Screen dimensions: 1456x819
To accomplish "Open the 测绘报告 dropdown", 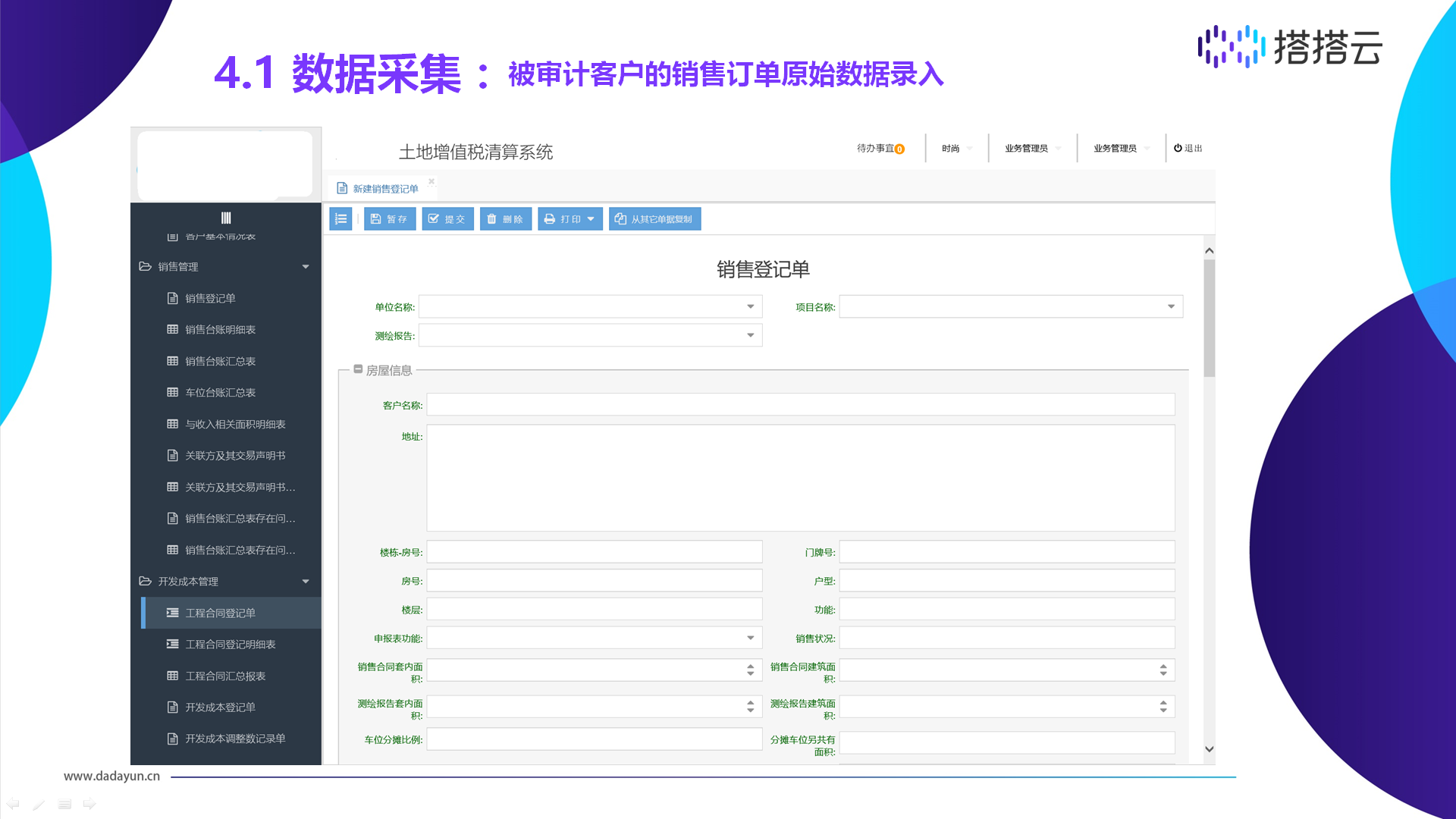I will coord(590,336).
